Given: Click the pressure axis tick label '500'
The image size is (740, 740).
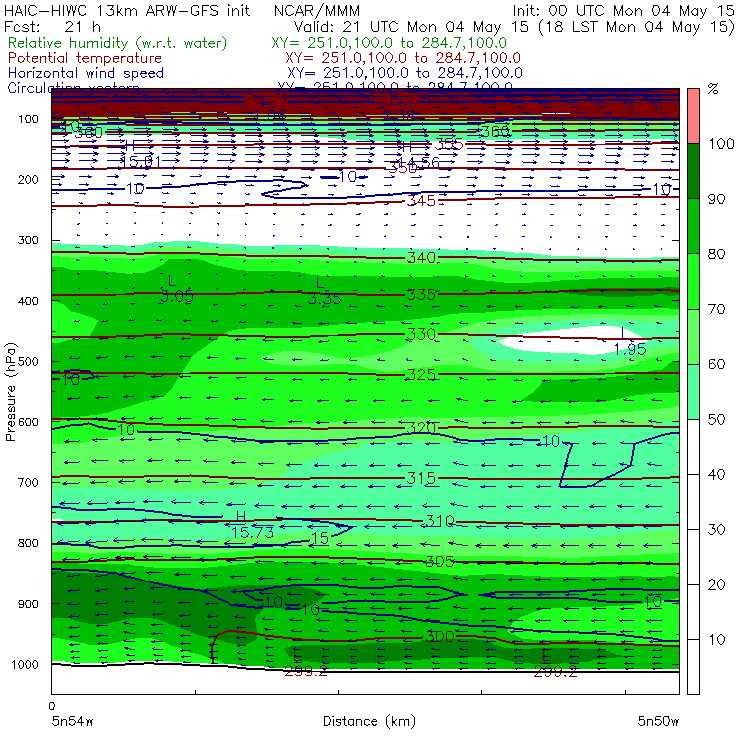Looking at the screenshot, I should tap(28, 361).
